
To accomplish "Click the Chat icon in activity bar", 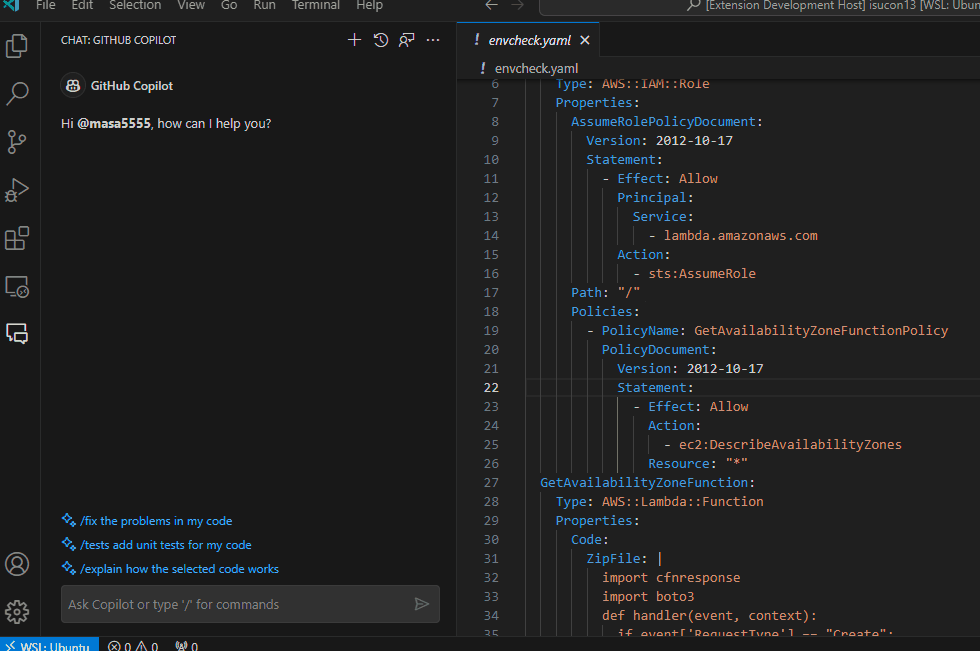I will coord(17,334).
